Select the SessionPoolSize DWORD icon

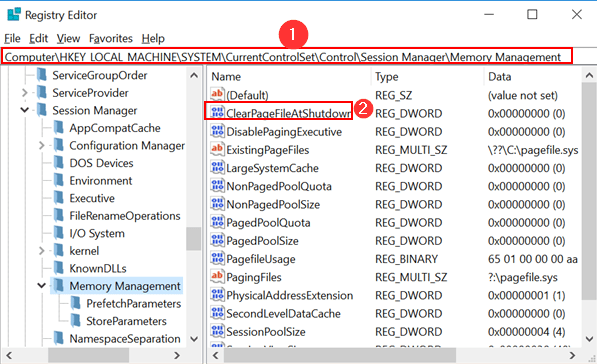point(217,331)
